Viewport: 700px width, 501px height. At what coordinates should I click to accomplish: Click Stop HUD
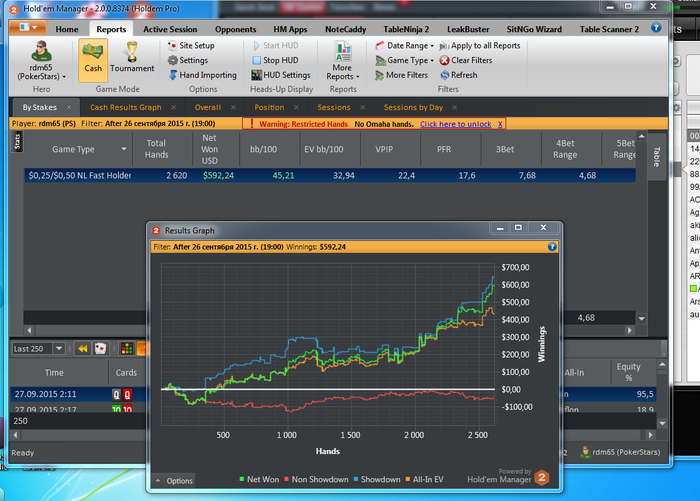point(275,60)
